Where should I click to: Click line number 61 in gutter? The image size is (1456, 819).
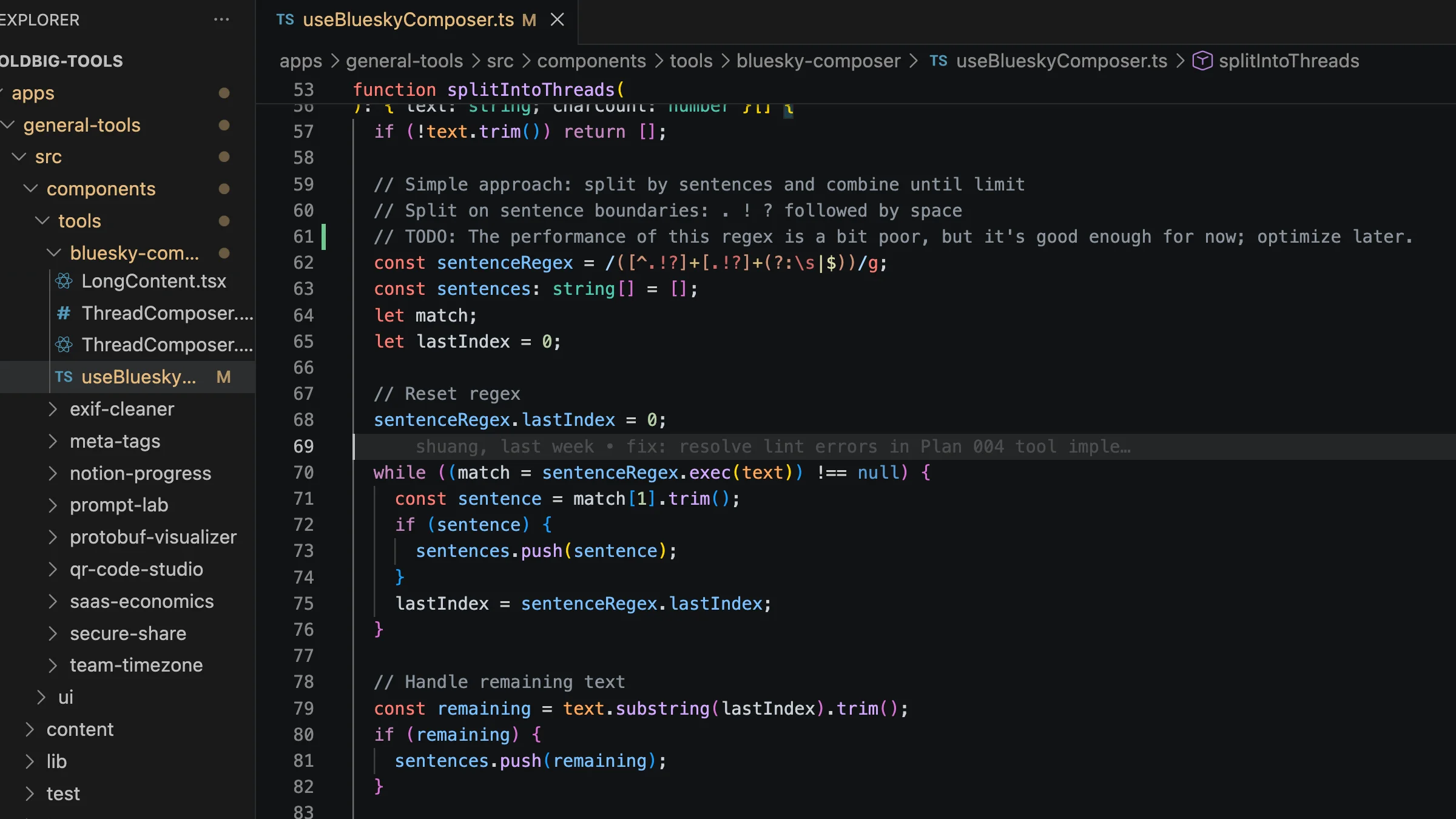303,237
